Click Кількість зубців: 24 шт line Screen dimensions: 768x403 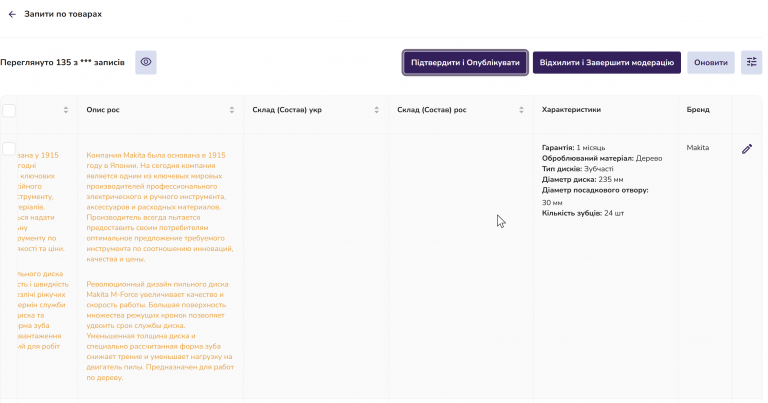coord(583,213)
